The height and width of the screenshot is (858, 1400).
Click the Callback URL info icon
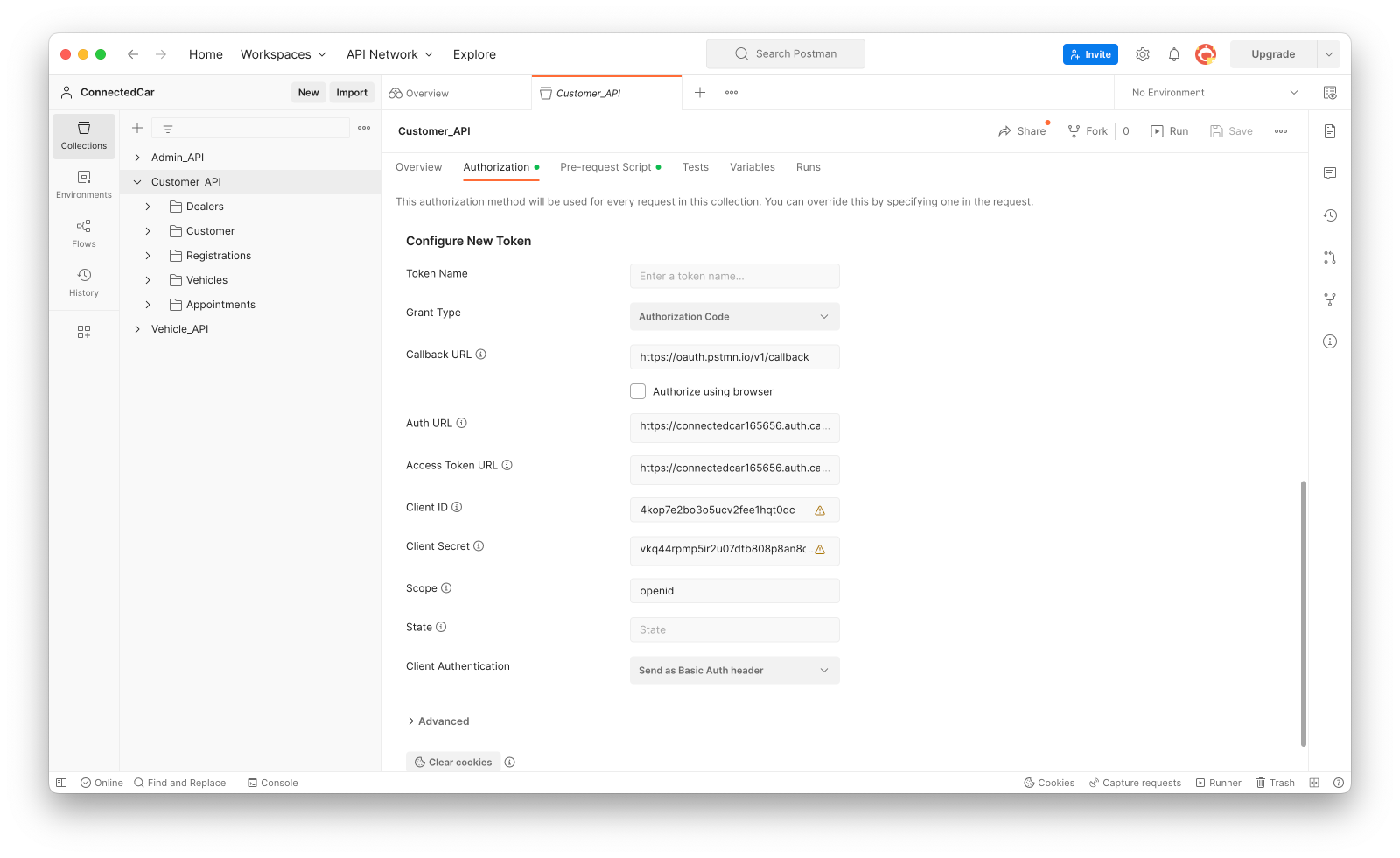click(481, 355)
